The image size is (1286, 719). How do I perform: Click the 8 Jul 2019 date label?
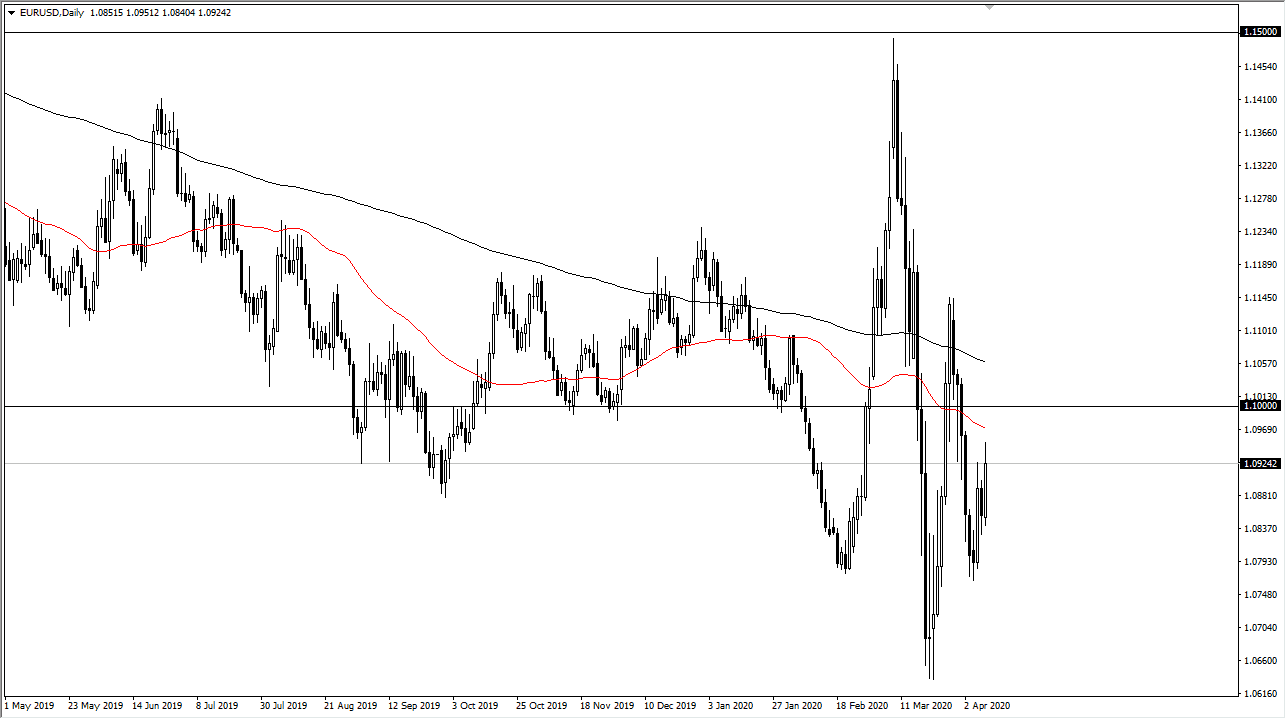[220, 706]
